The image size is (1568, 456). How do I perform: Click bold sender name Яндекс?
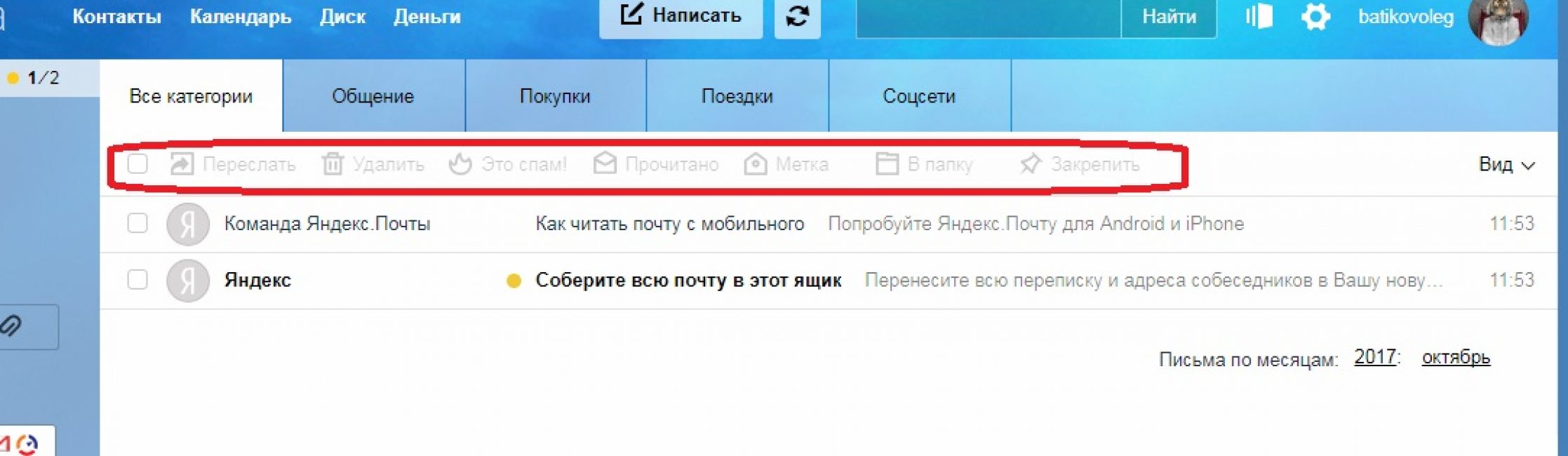257,280
